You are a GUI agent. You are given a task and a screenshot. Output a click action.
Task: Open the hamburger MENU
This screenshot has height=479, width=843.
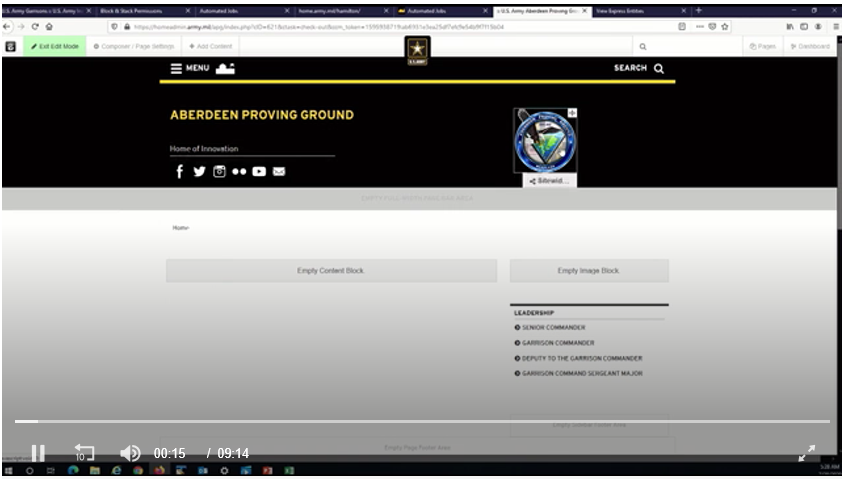pos(190,68)
